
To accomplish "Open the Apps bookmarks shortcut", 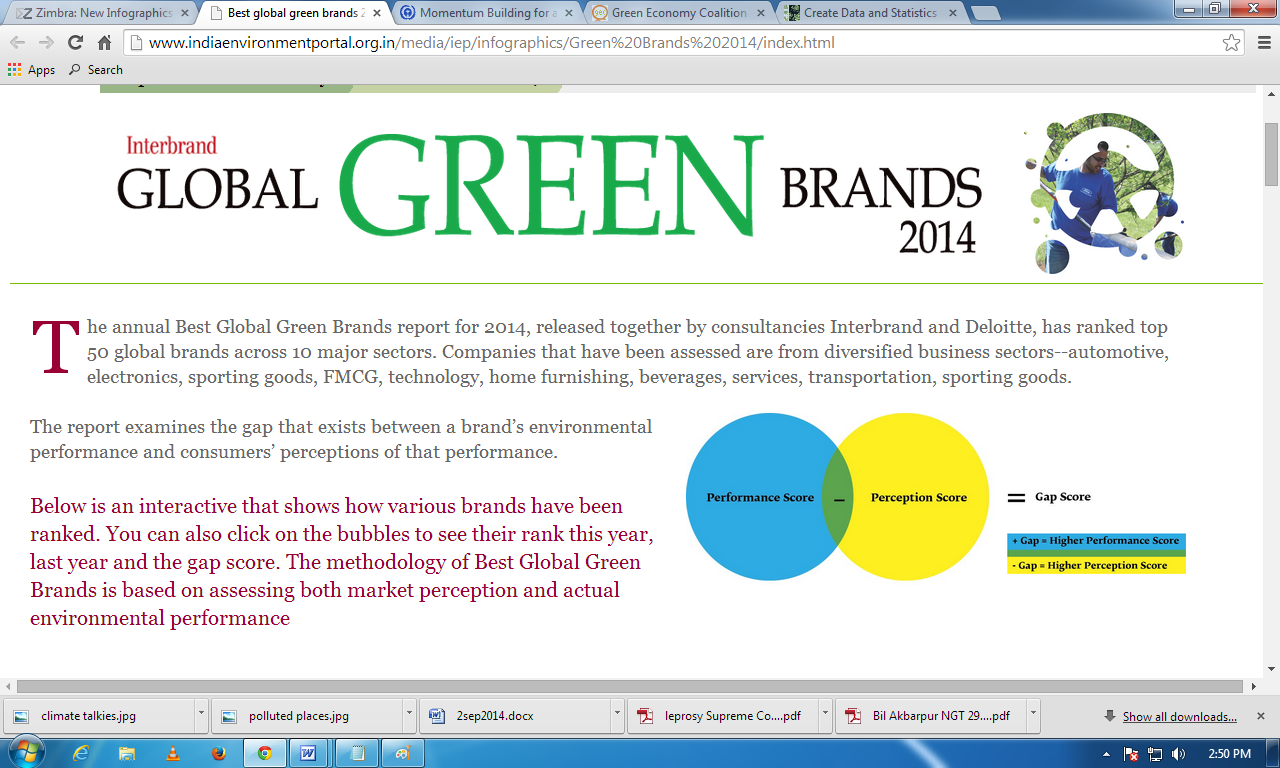I will point(31,70).
